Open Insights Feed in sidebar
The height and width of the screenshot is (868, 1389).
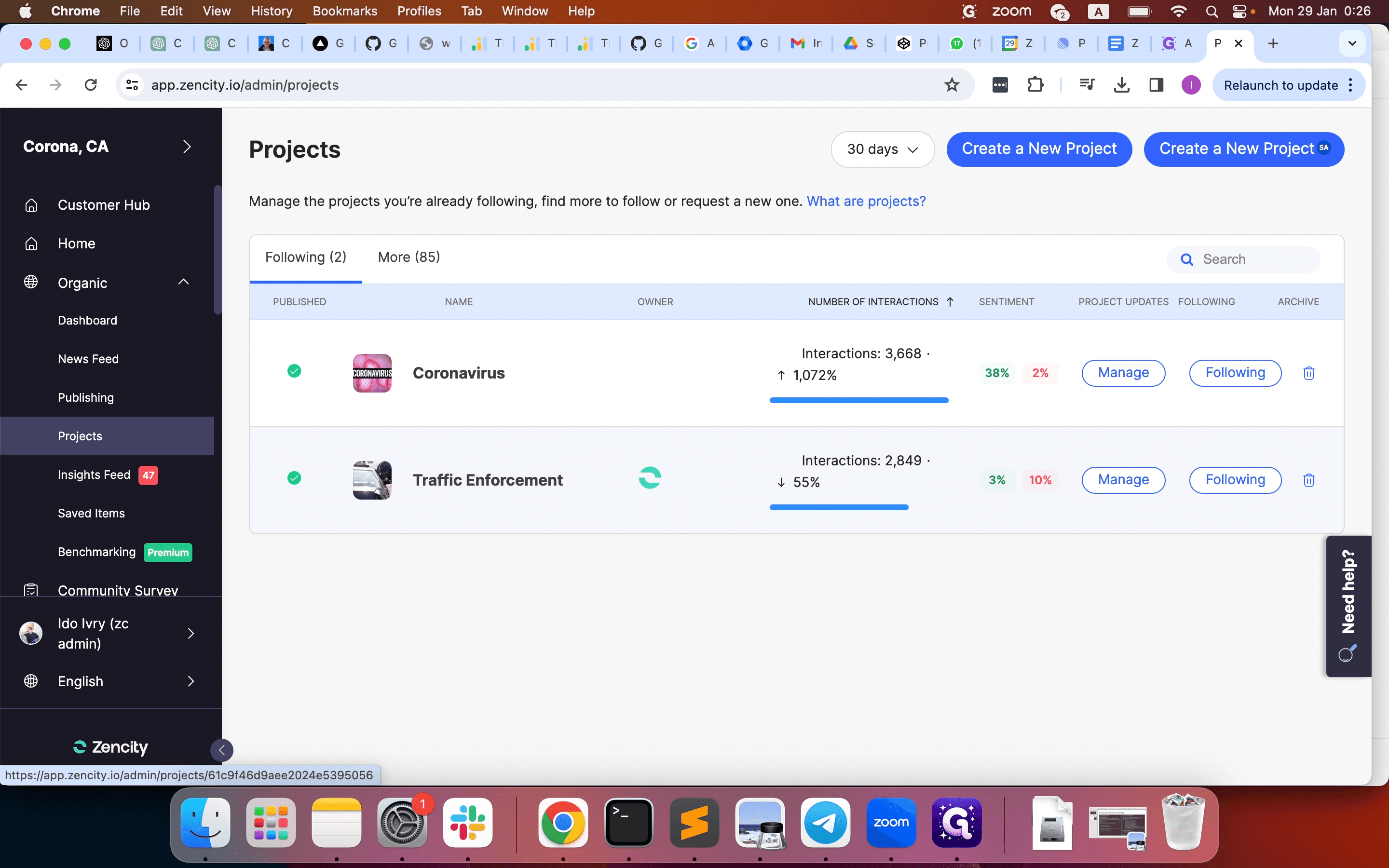[x=94, y=475]
